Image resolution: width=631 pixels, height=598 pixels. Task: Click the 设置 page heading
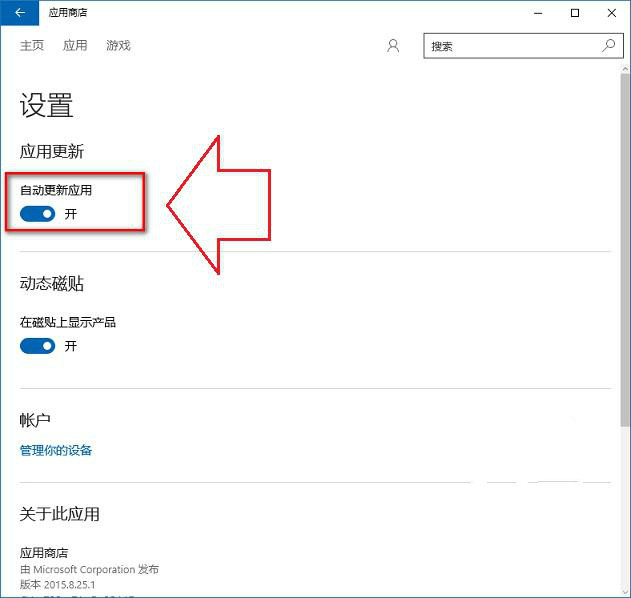[47, 106]
